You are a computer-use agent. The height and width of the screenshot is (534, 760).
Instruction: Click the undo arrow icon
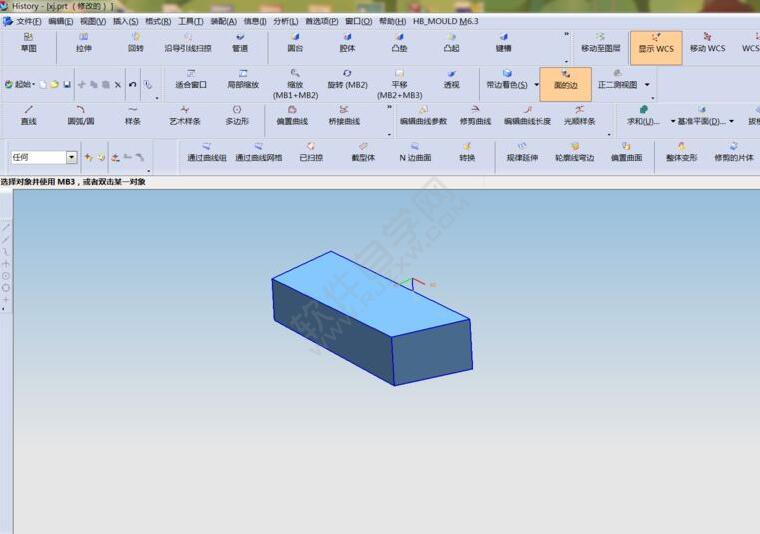click(x=132, y=84)
